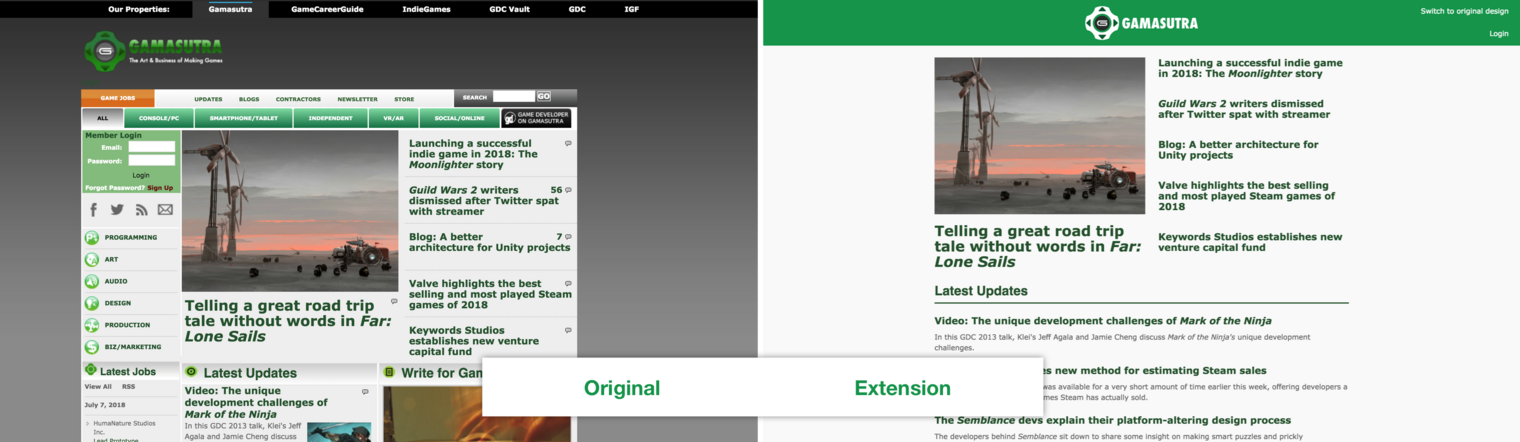The image size is (1520, 442).
Task: Click the Programming category icon
Action: (92, 237)
